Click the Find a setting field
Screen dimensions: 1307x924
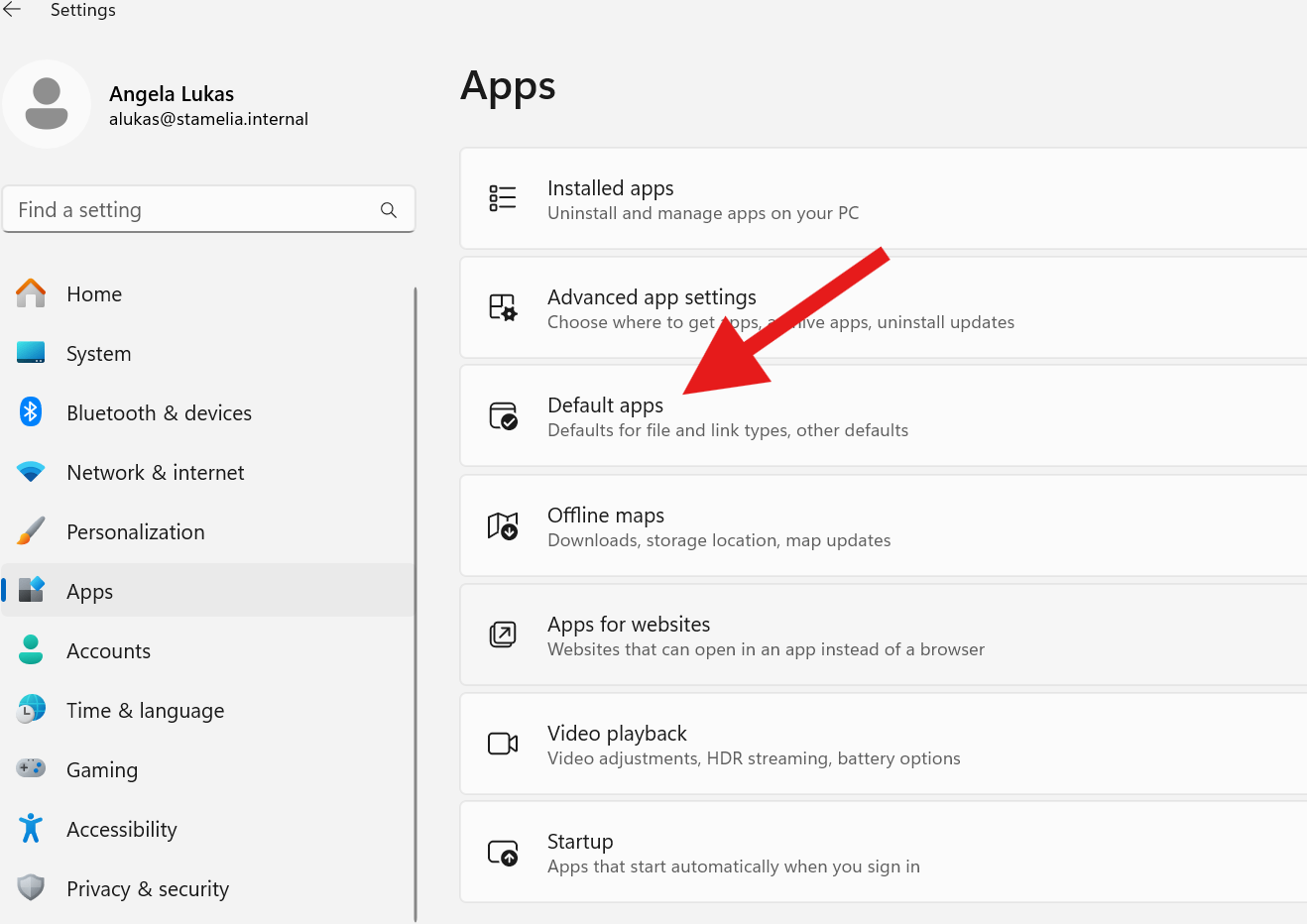point(208,210)
